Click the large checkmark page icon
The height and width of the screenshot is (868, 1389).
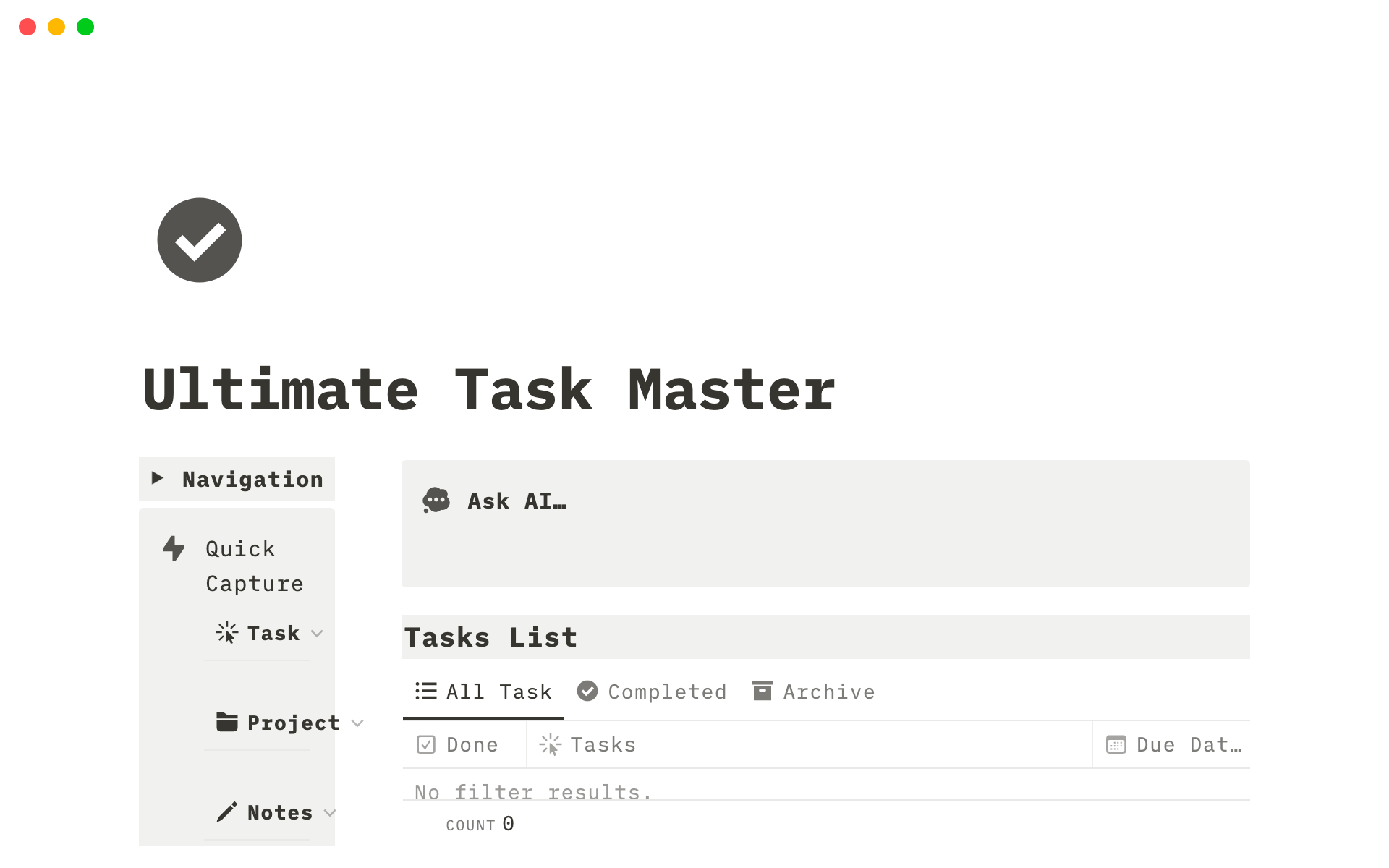click(x=199, y=240)
